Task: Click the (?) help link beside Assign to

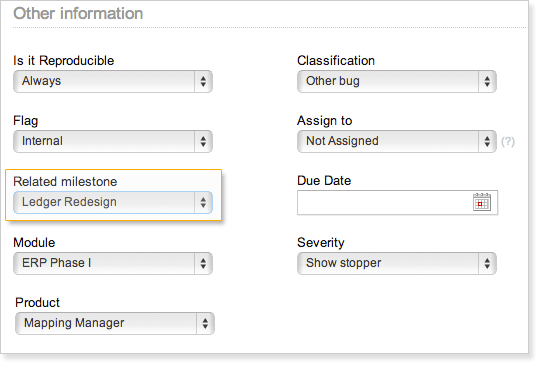Action: [x=508, y=142]
